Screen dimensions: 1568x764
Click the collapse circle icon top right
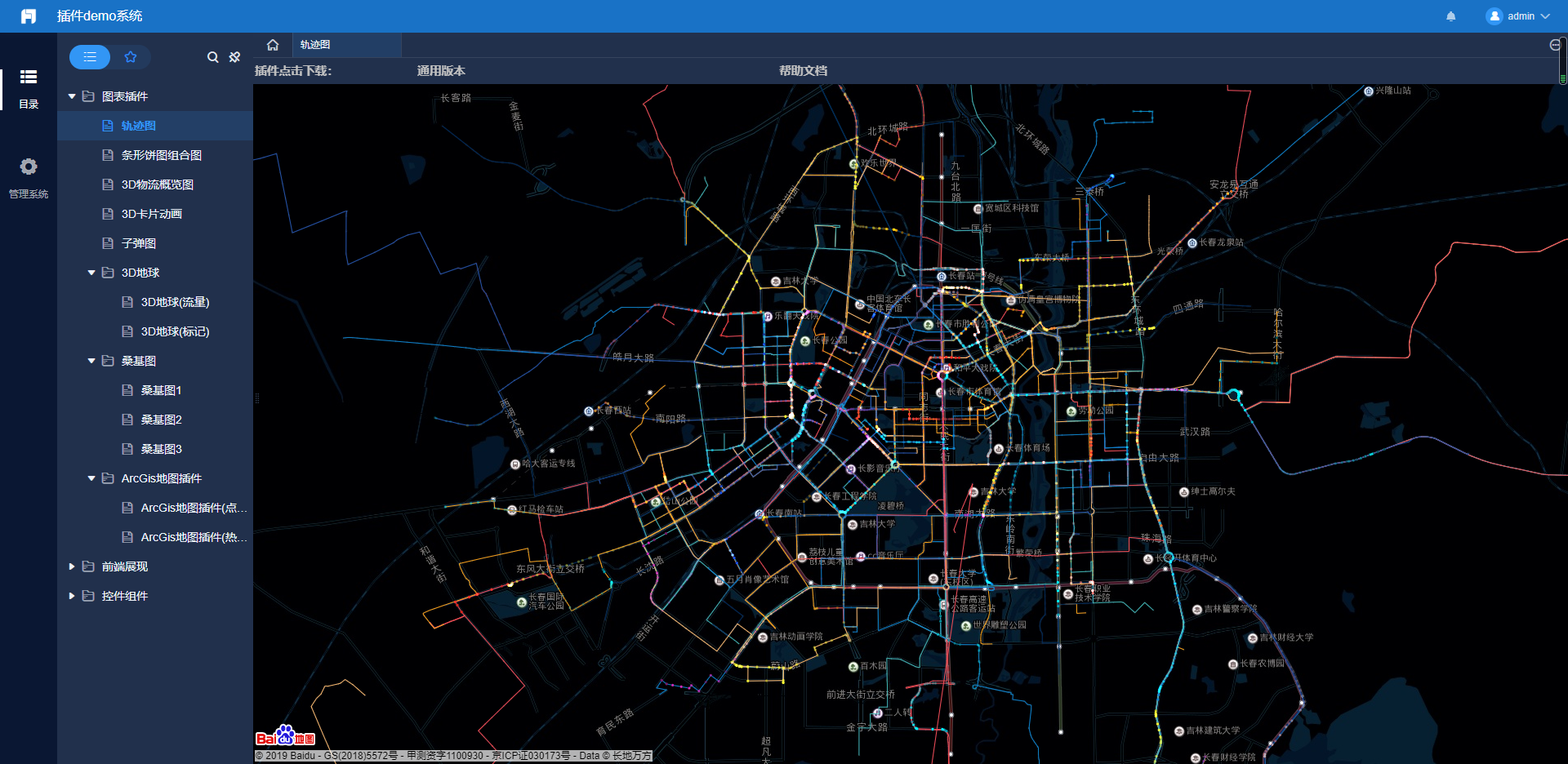(1555, 45)
